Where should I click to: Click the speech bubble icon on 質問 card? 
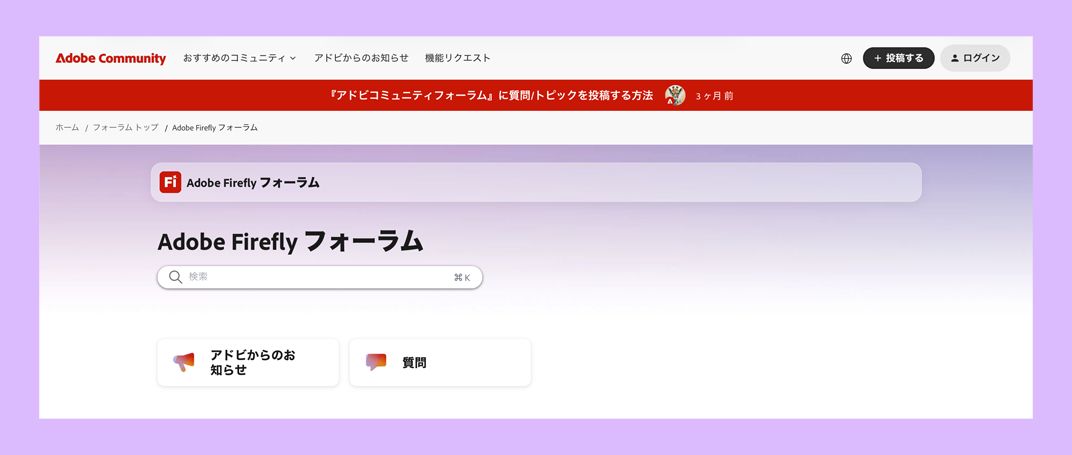[375, 362]
